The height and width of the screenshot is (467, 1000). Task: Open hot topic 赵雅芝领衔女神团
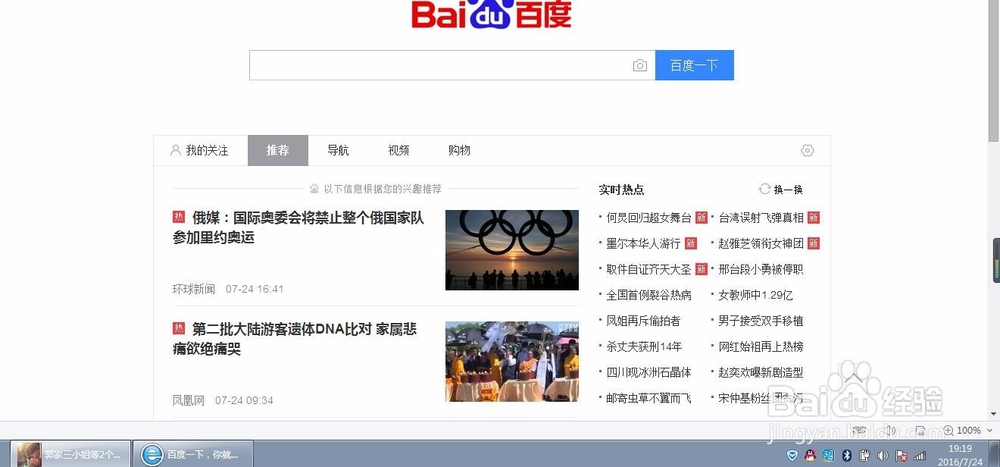(761, 244)
